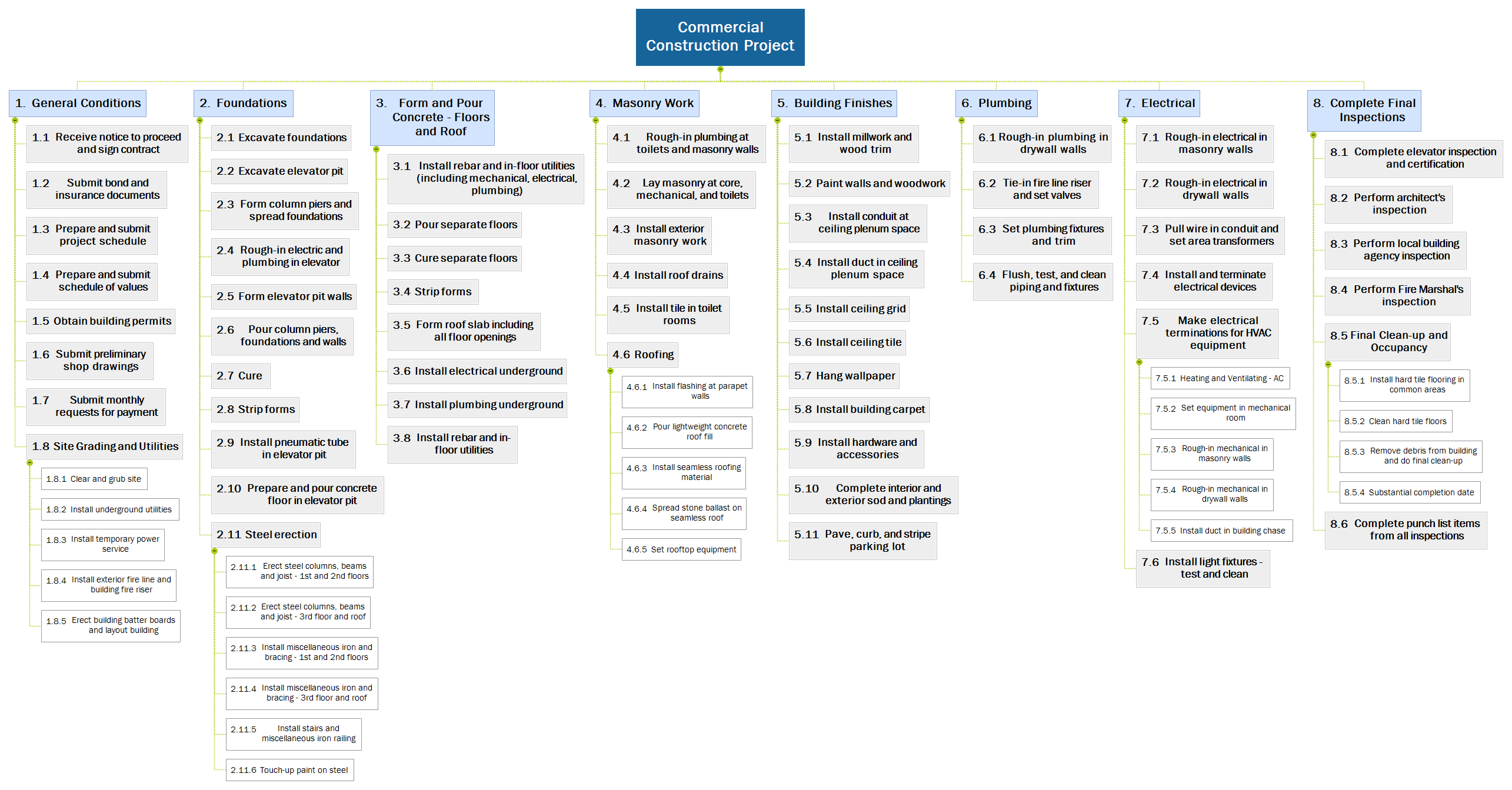1512x790 pixels.
Task: Select the Complete Final Inspections node icon
Action: point(1313,134)
